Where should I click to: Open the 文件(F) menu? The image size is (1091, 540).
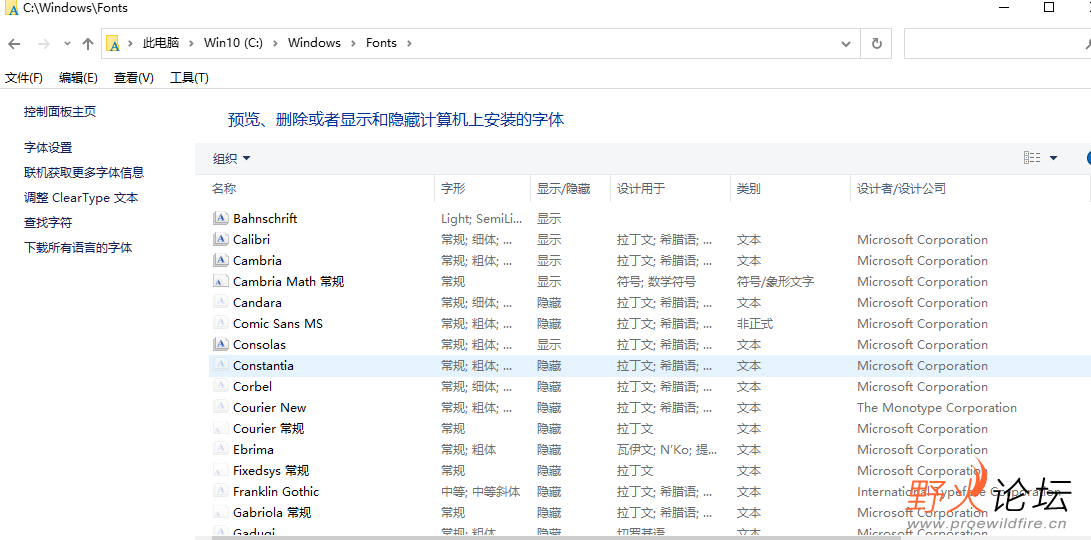click(x=24, y=78)
